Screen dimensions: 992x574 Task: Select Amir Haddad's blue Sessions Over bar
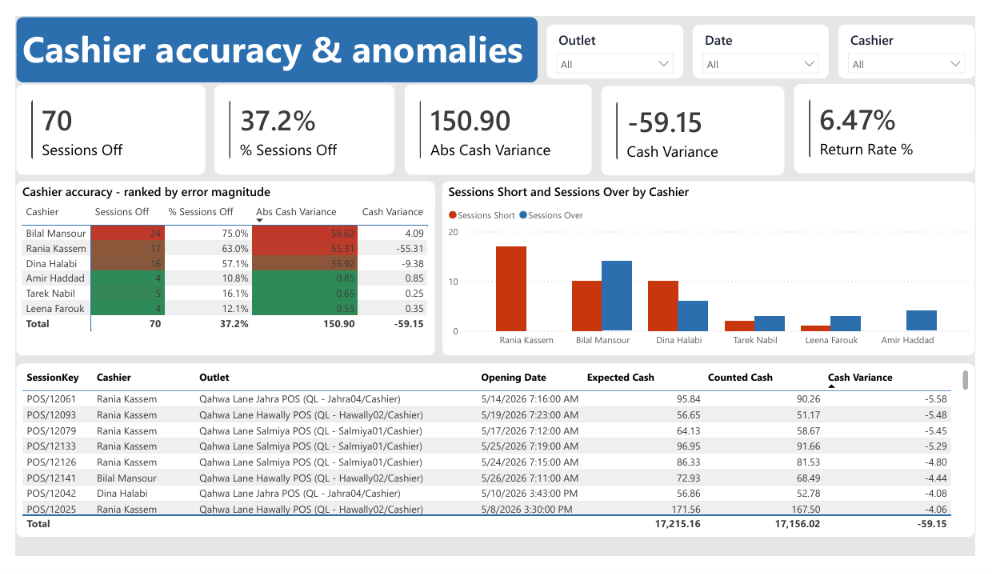pos(921,320)
